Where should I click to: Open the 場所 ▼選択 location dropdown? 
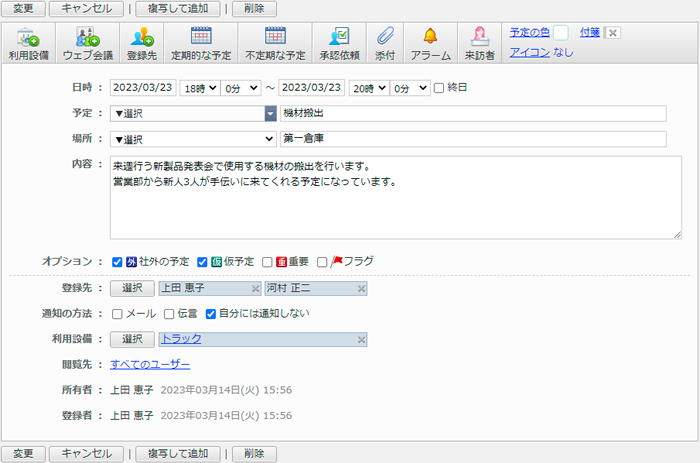[194, 139]
